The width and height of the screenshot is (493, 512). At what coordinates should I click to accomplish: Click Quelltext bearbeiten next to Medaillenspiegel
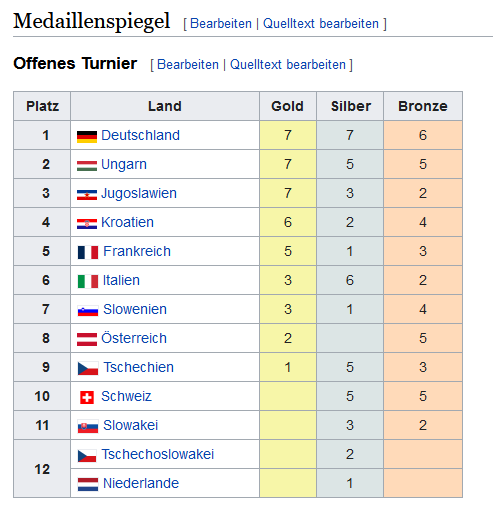click(x=321, y=24)
